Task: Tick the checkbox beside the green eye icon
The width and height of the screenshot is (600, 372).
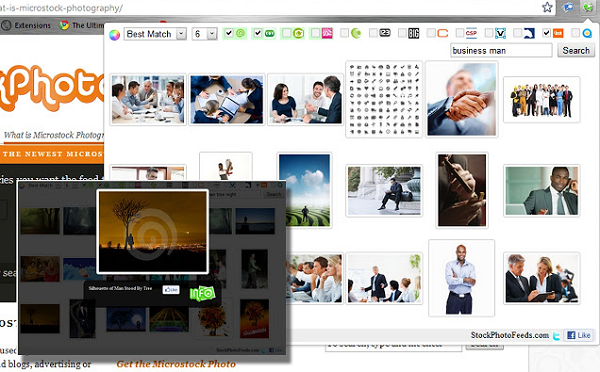Action: coord(286,33)
